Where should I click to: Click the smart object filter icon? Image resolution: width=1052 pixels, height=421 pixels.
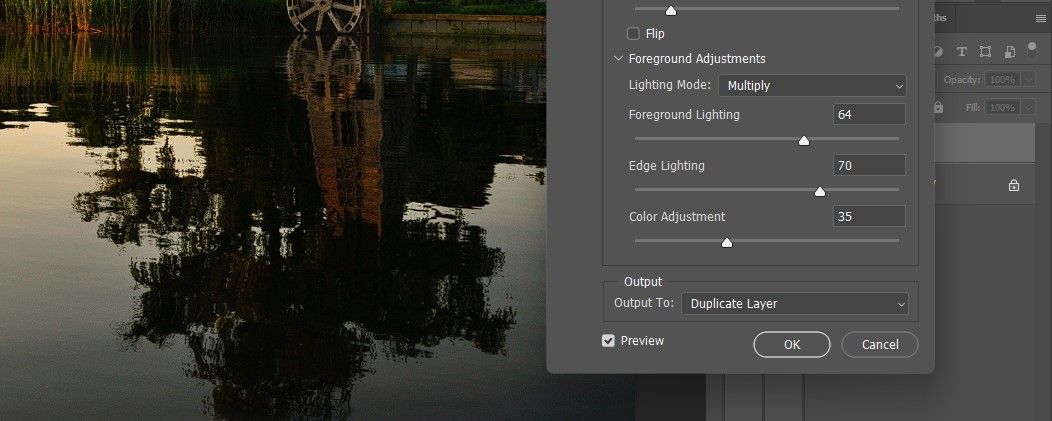[x=1010, y=52]
